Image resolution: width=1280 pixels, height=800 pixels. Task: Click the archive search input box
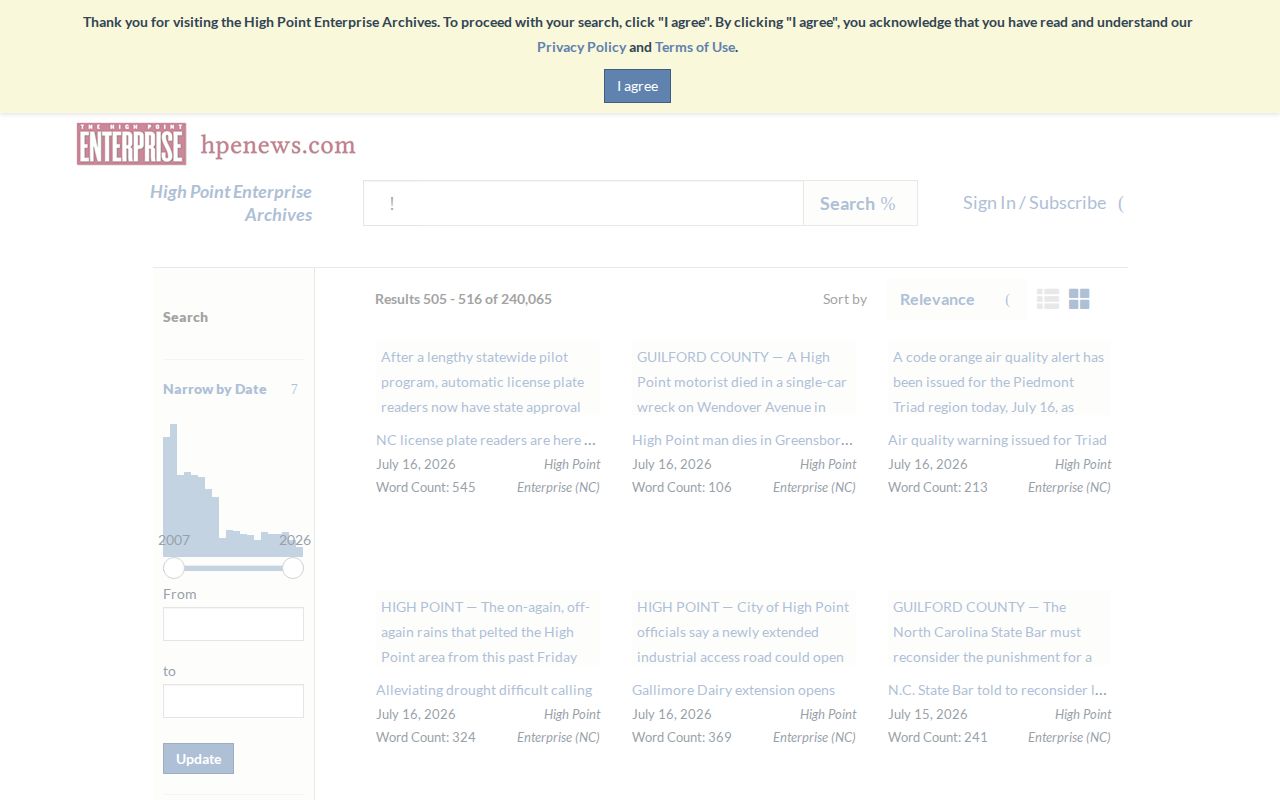(x=583, y=203)
